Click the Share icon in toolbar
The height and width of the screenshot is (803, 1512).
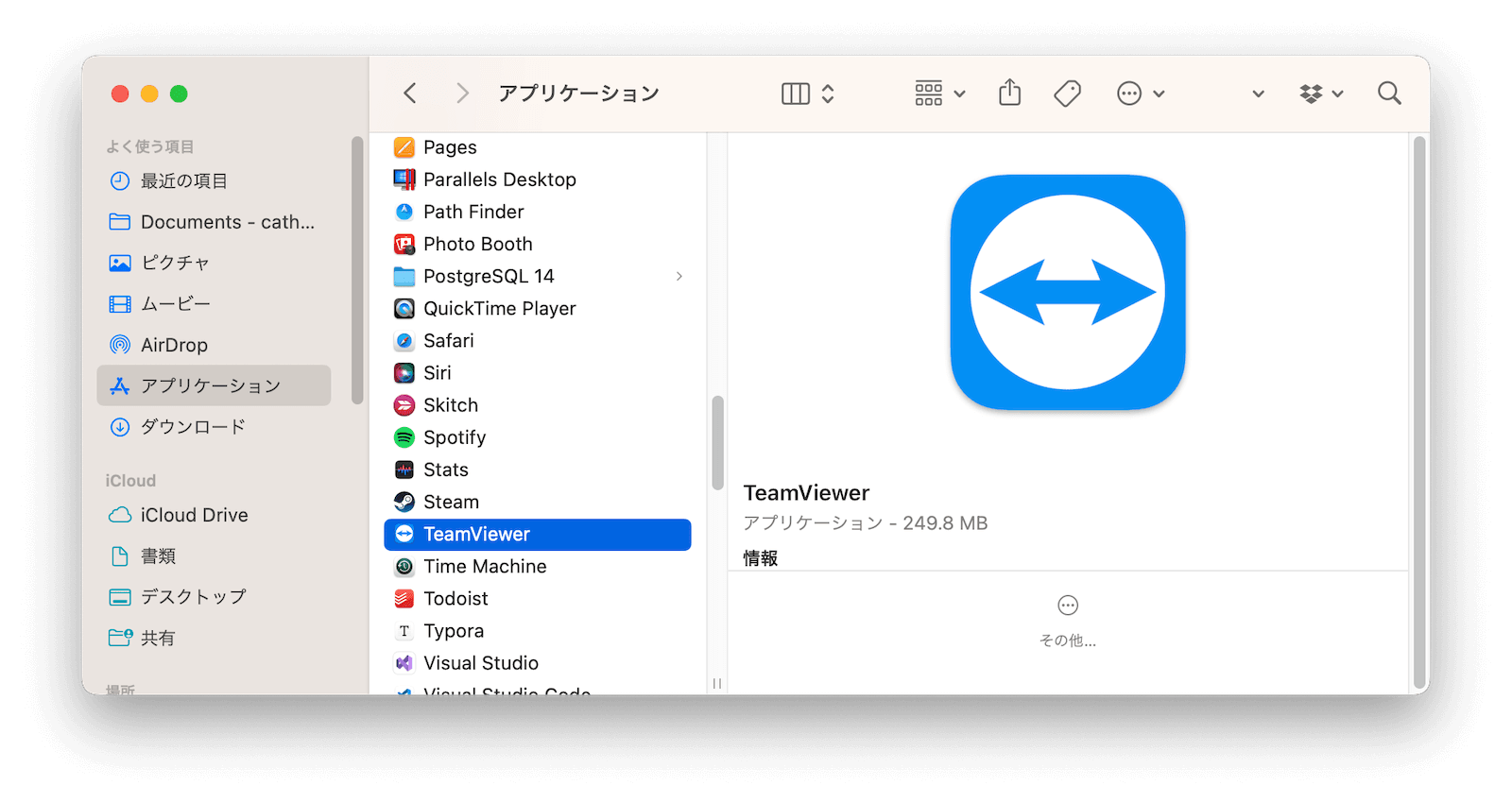(x=1010, y=93)
